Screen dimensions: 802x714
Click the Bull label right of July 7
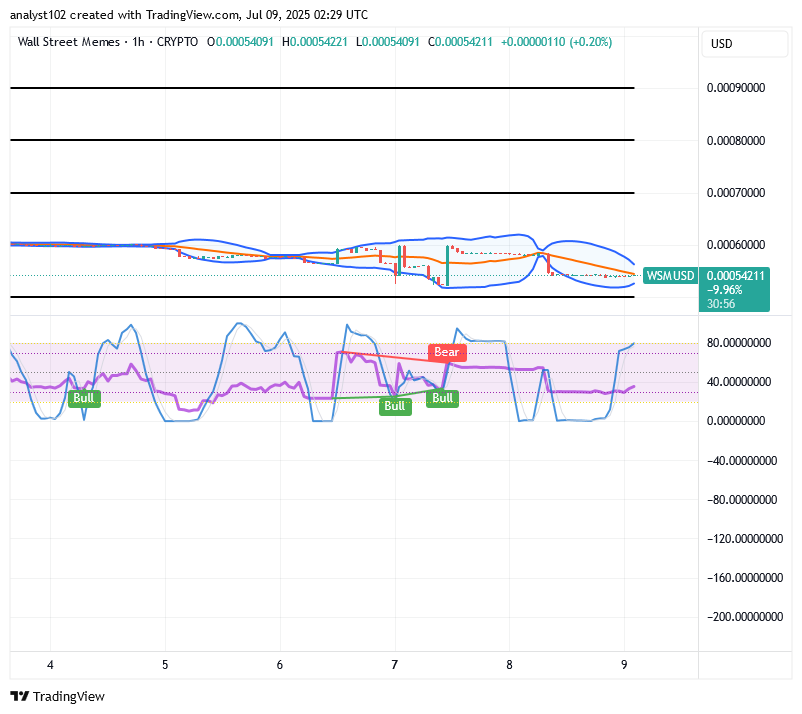[442, 398]
